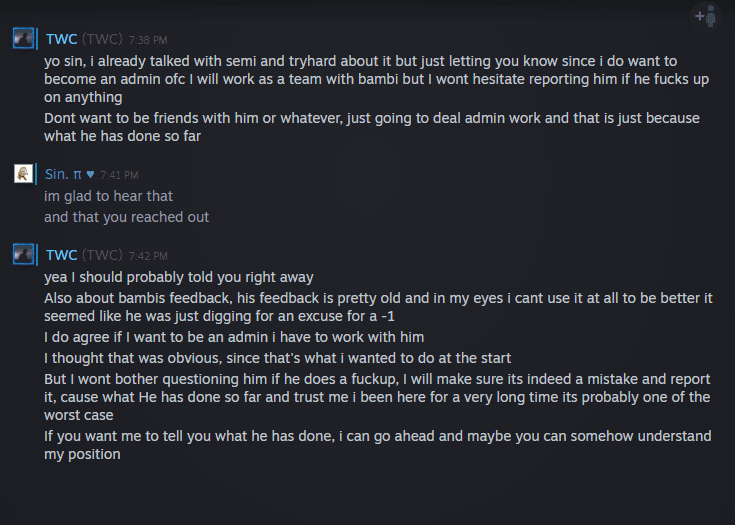Click the 7:38 PM timestamp
Image resolution: width=735 pixels, height=525 pixels.
point(148,40)
